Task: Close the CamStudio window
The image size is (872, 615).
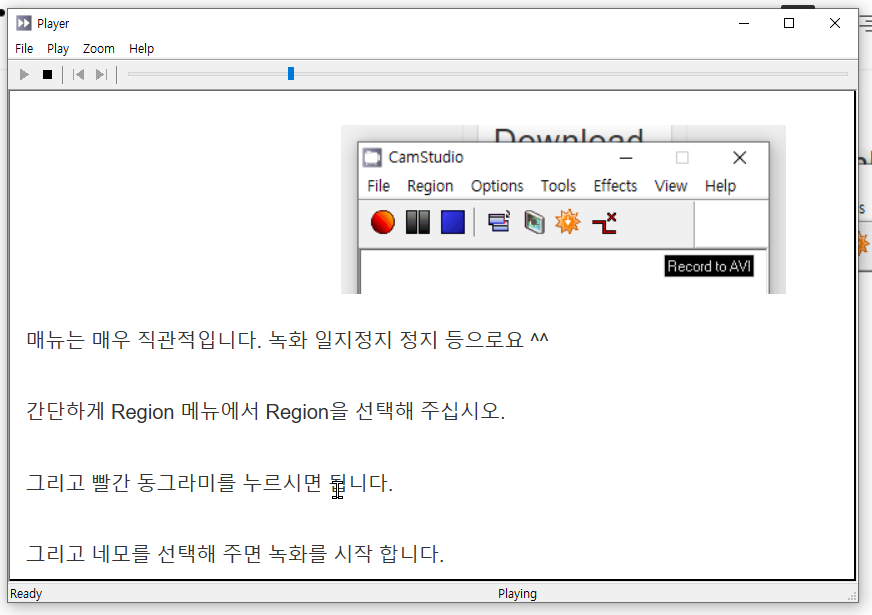Action: [x=740, y=158]
